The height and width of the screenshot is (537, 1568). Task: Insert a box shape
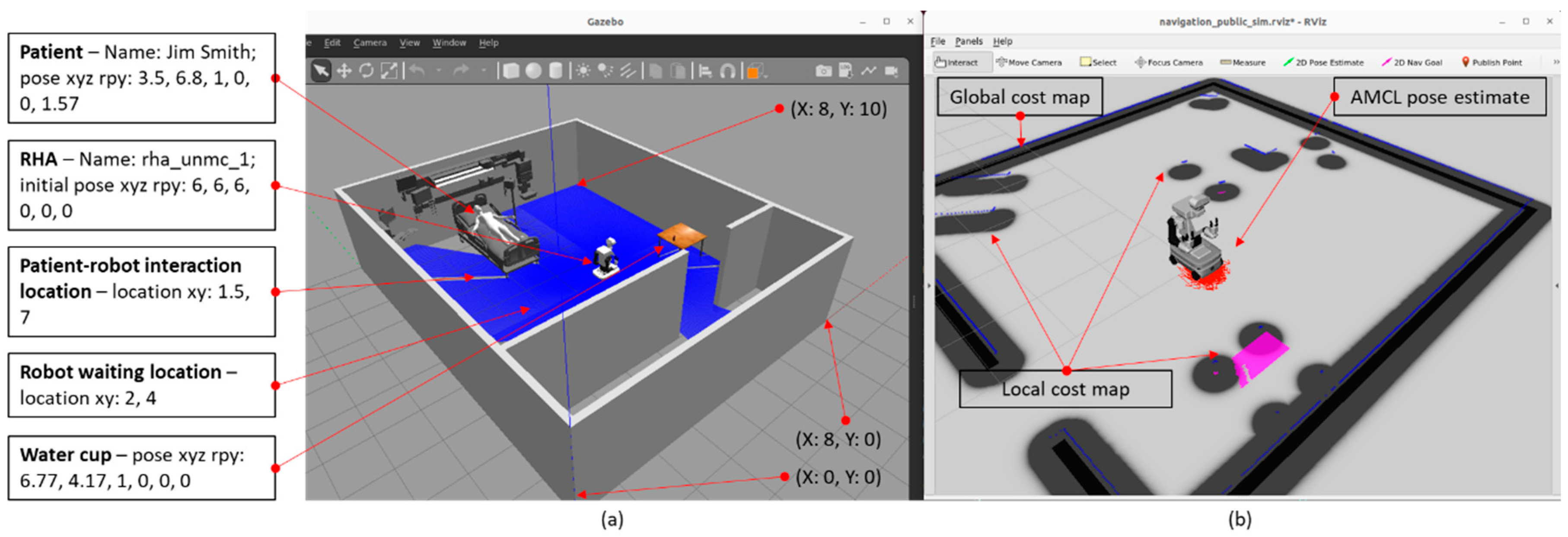[511, 71]
